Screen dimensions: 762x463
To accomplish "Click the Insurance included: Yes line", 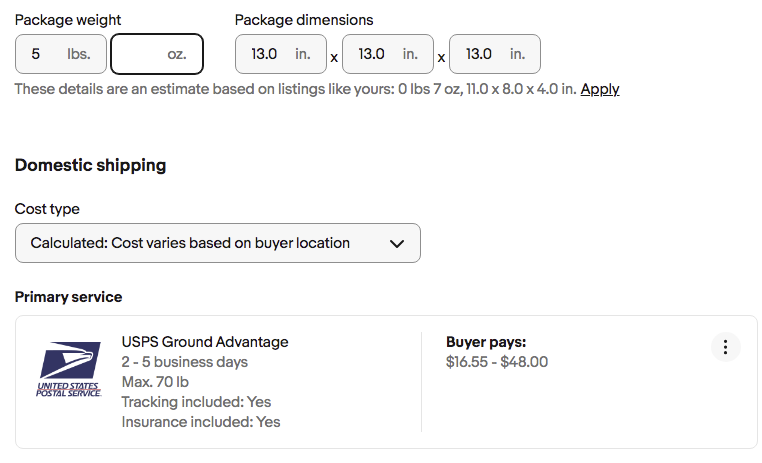I will point(200,422).
